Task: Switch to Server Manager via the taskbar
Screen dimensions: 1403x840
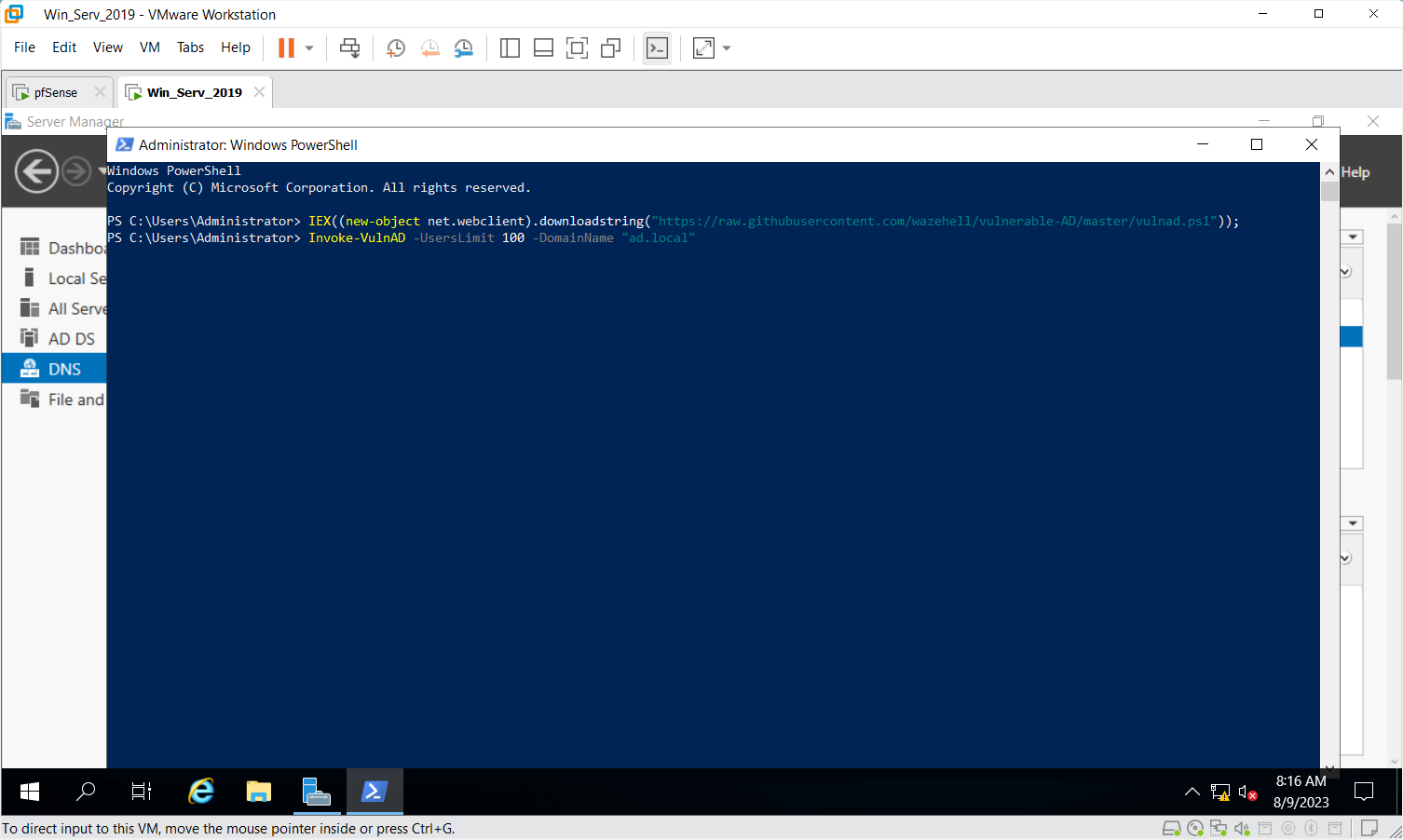Action: [x=317, y=792]
